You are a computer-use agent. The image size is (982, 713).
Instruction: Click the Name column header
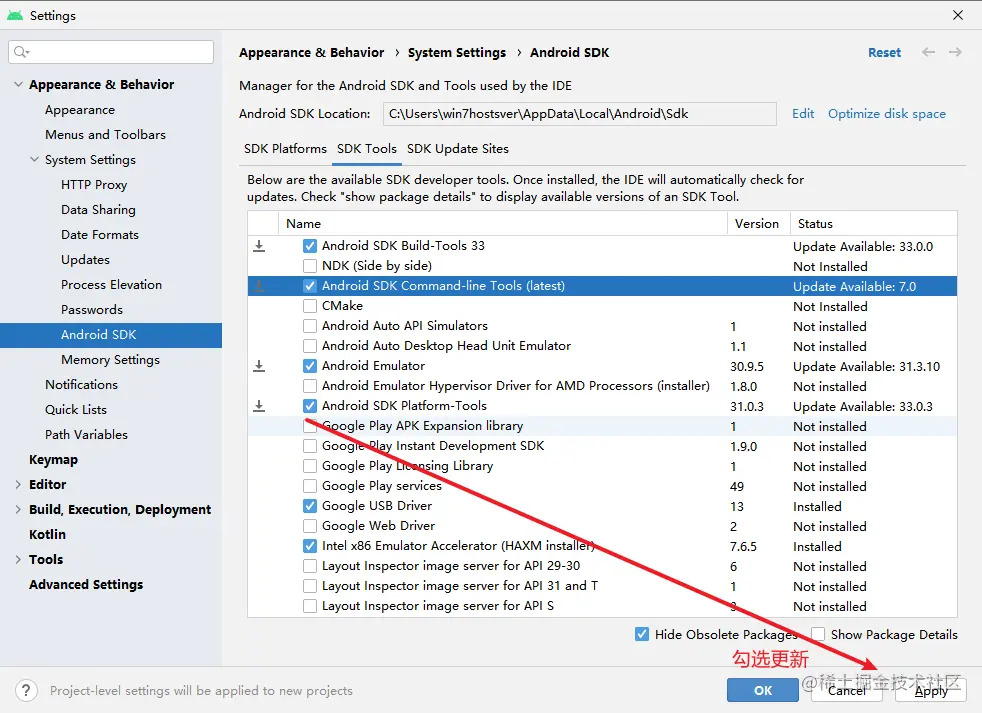(x=503, y=224)
